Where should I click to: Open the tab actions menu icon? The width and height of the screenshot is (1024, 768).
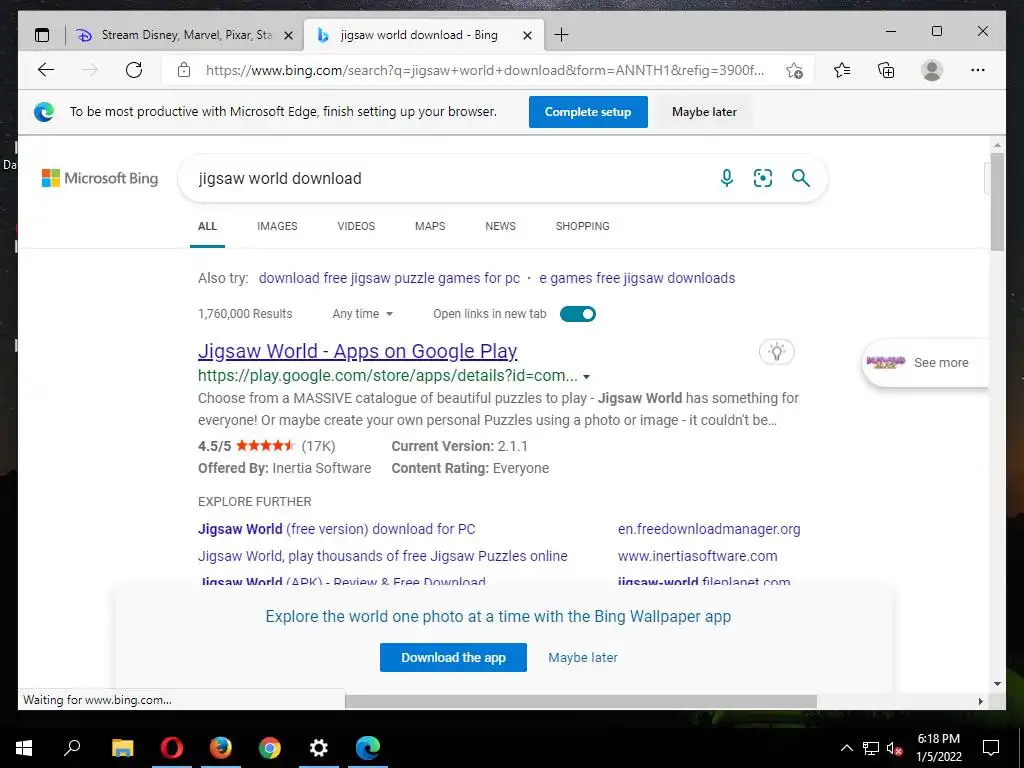[x=42, y=35]
